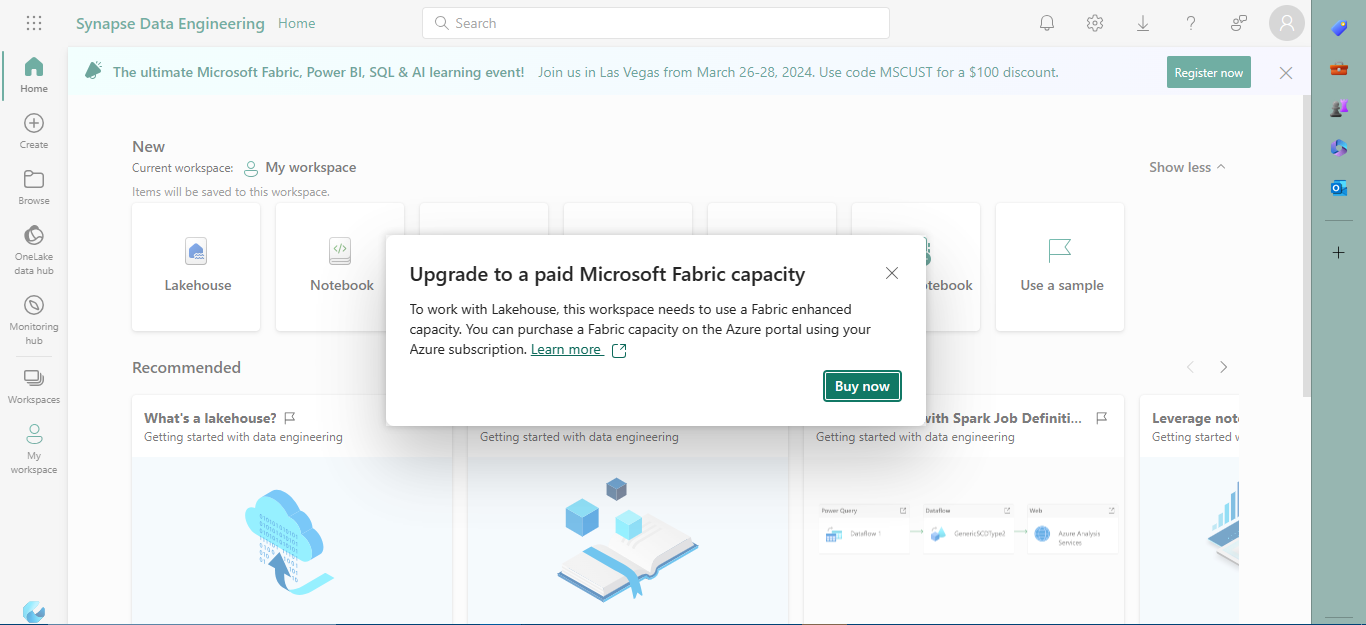Open the chess piece Games sidebar icon

tap(1339, 108)
